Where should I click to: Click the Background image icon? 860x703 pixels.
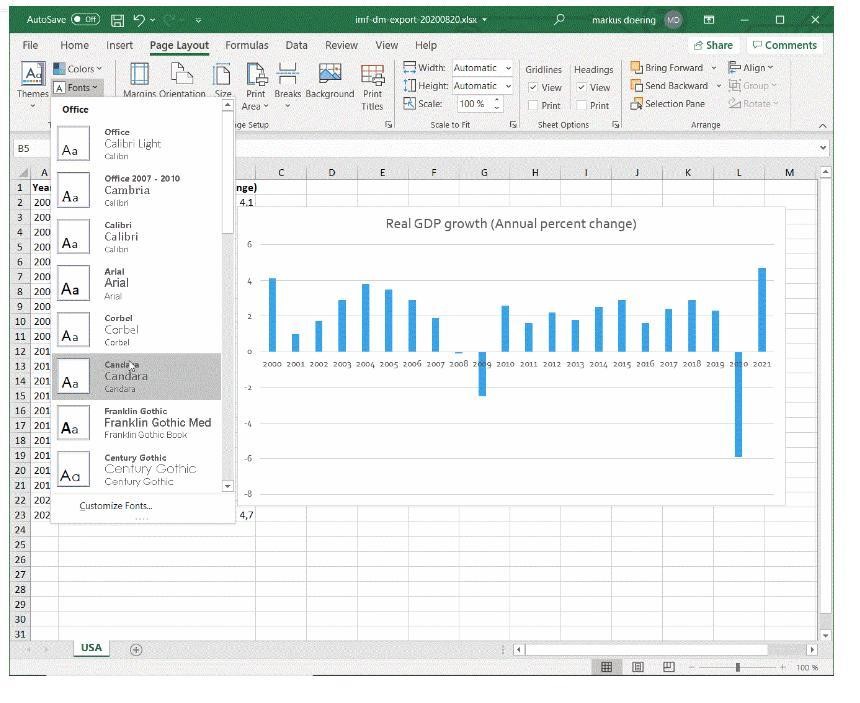pos(329,76)
